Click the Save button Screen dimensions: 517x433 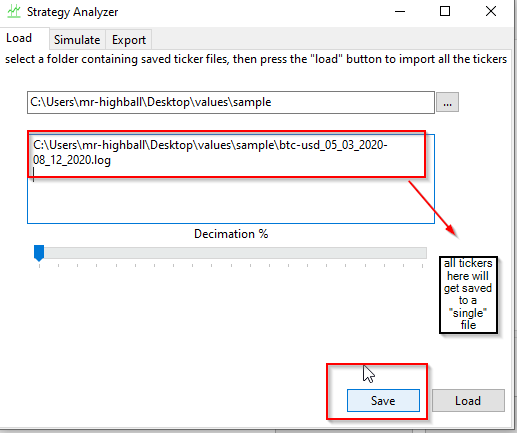[383, 400]
